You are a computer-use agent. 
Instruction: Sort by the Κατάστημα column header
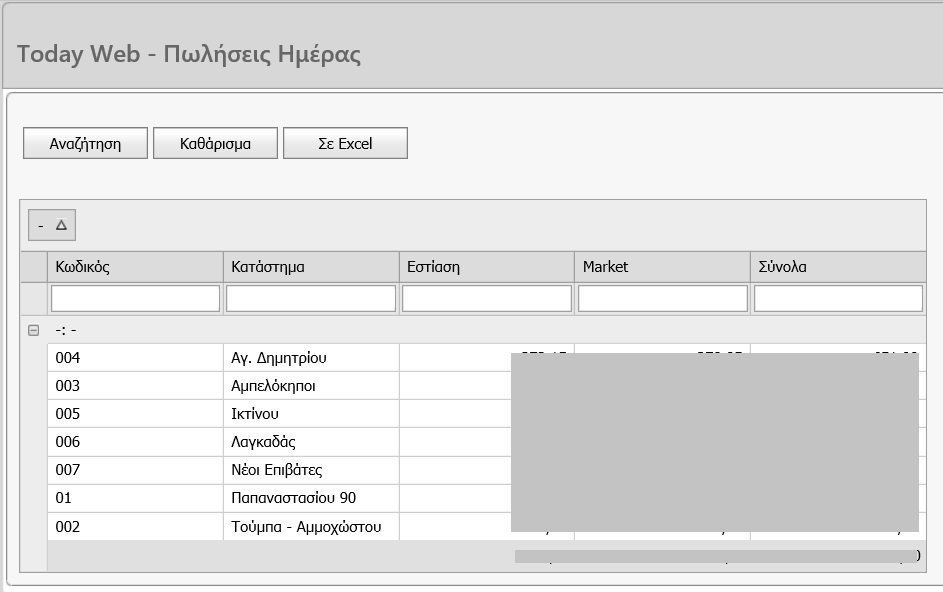[x=311, y=267]
